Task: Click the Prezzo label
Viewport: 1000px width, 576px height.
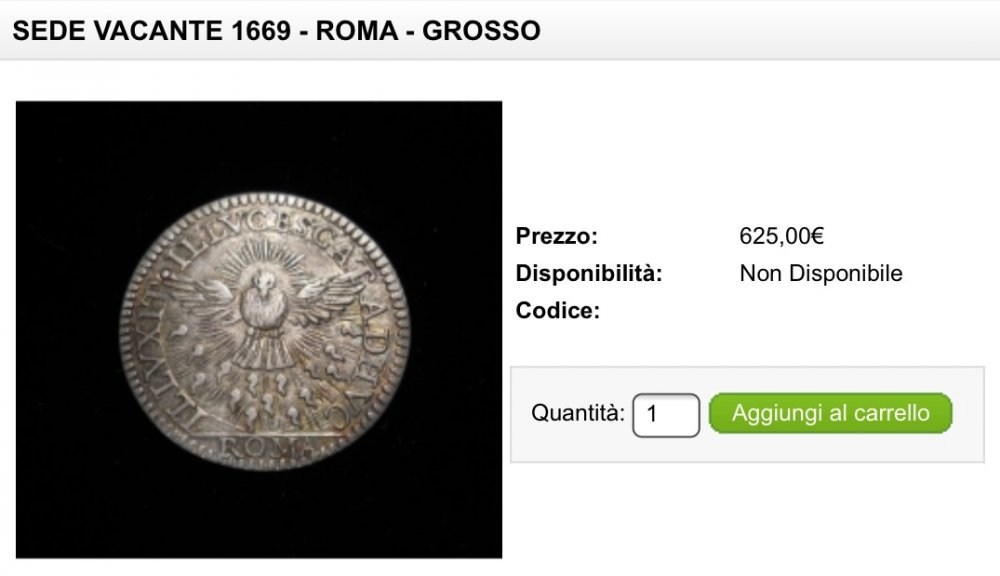Action: [x=557, y=237]
